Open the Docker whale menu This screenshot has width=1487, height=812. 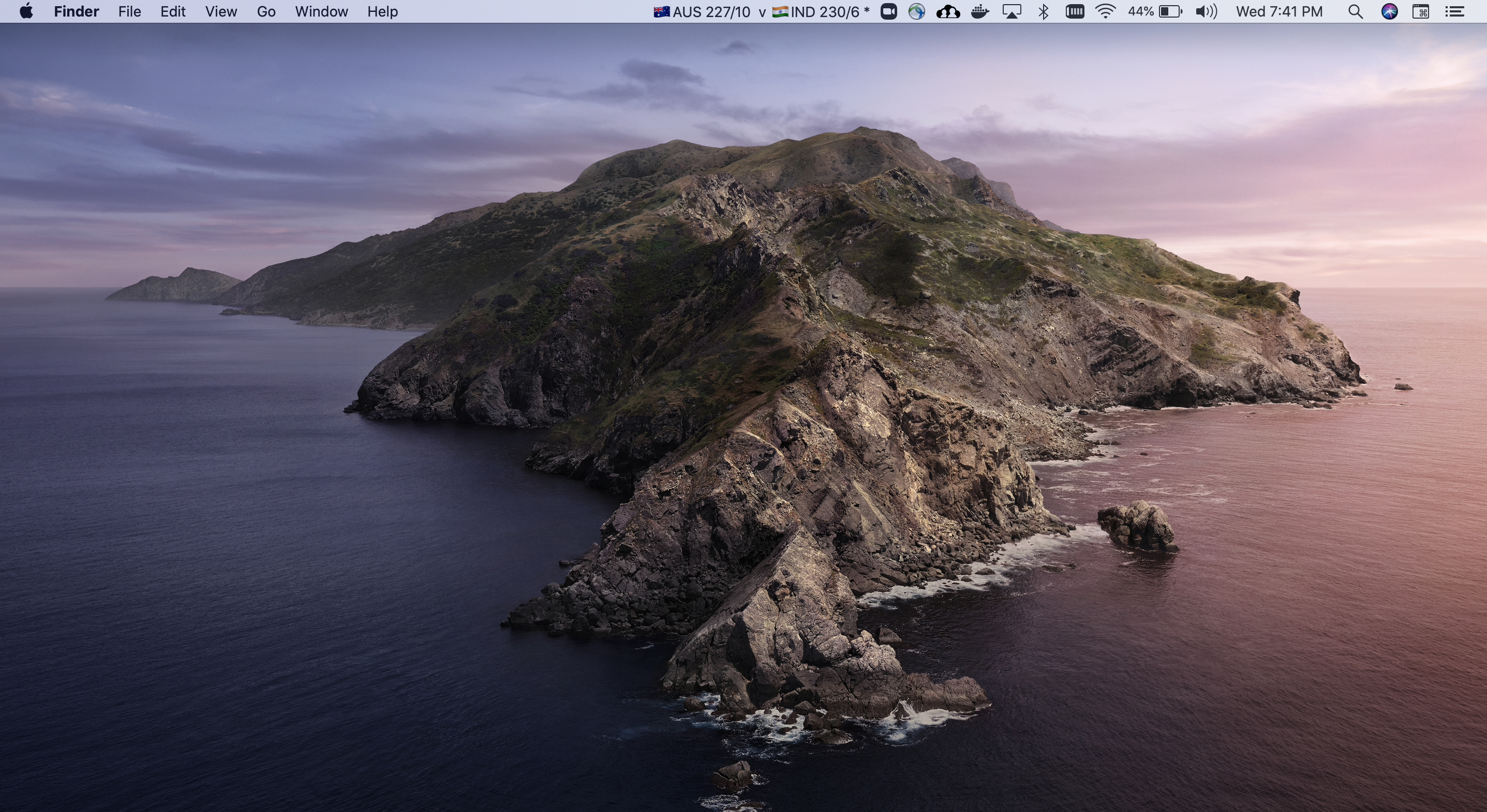[x=979, y=11]
